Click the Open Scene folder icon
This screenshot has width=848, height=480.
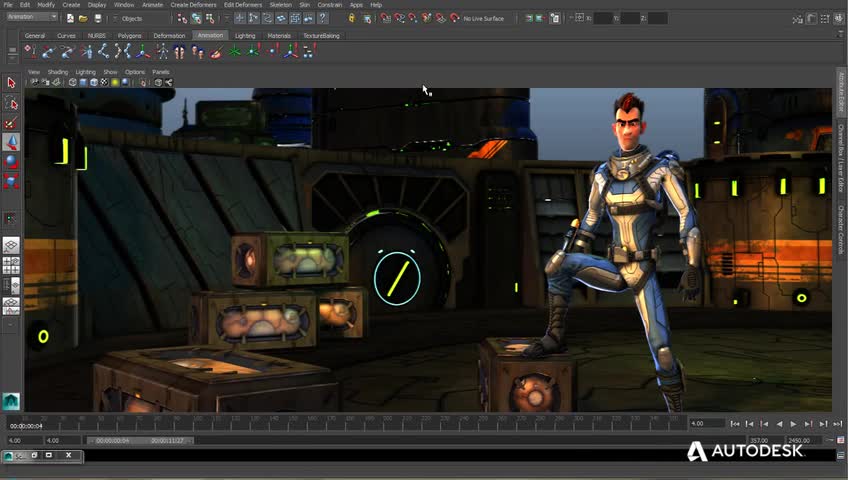point(83,18)
